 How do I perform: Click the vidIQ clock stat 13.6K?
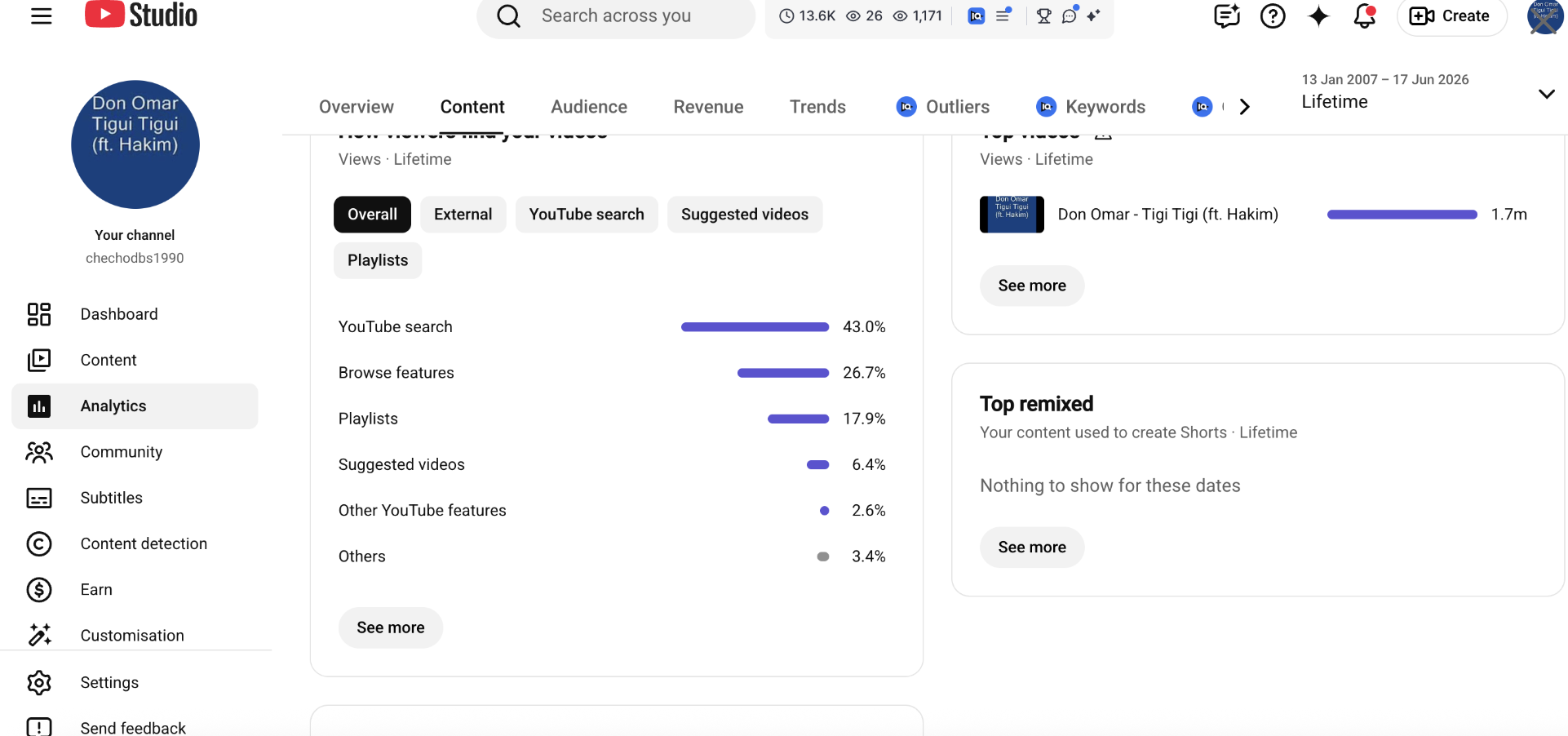807,16
